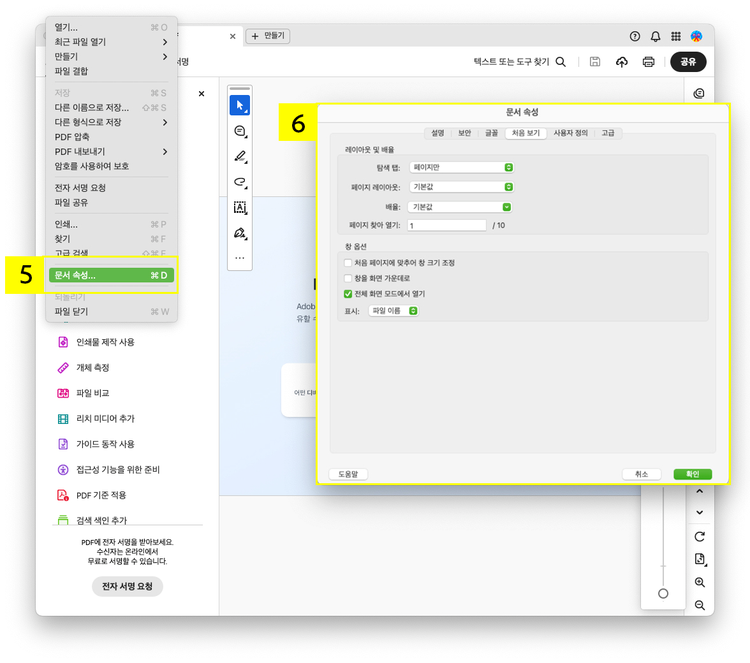
Task: Switch to the 고급 tab
Action: 608,133
